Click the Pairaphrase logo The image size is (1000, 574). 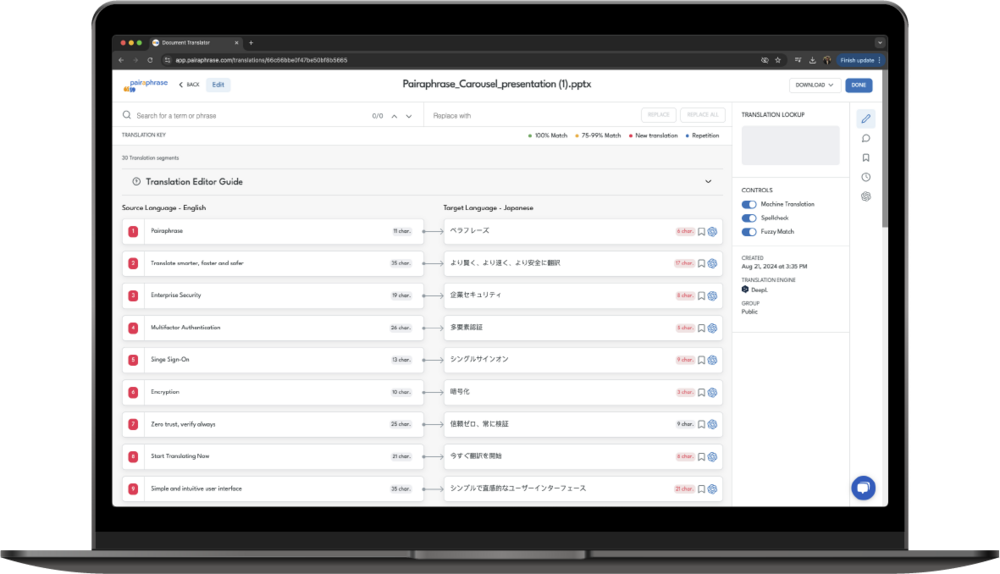(145, 85)
